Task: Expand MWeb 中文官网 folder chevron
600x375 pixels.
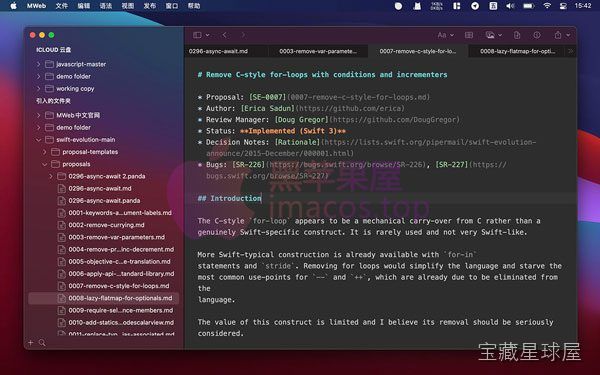Action: 38,115
